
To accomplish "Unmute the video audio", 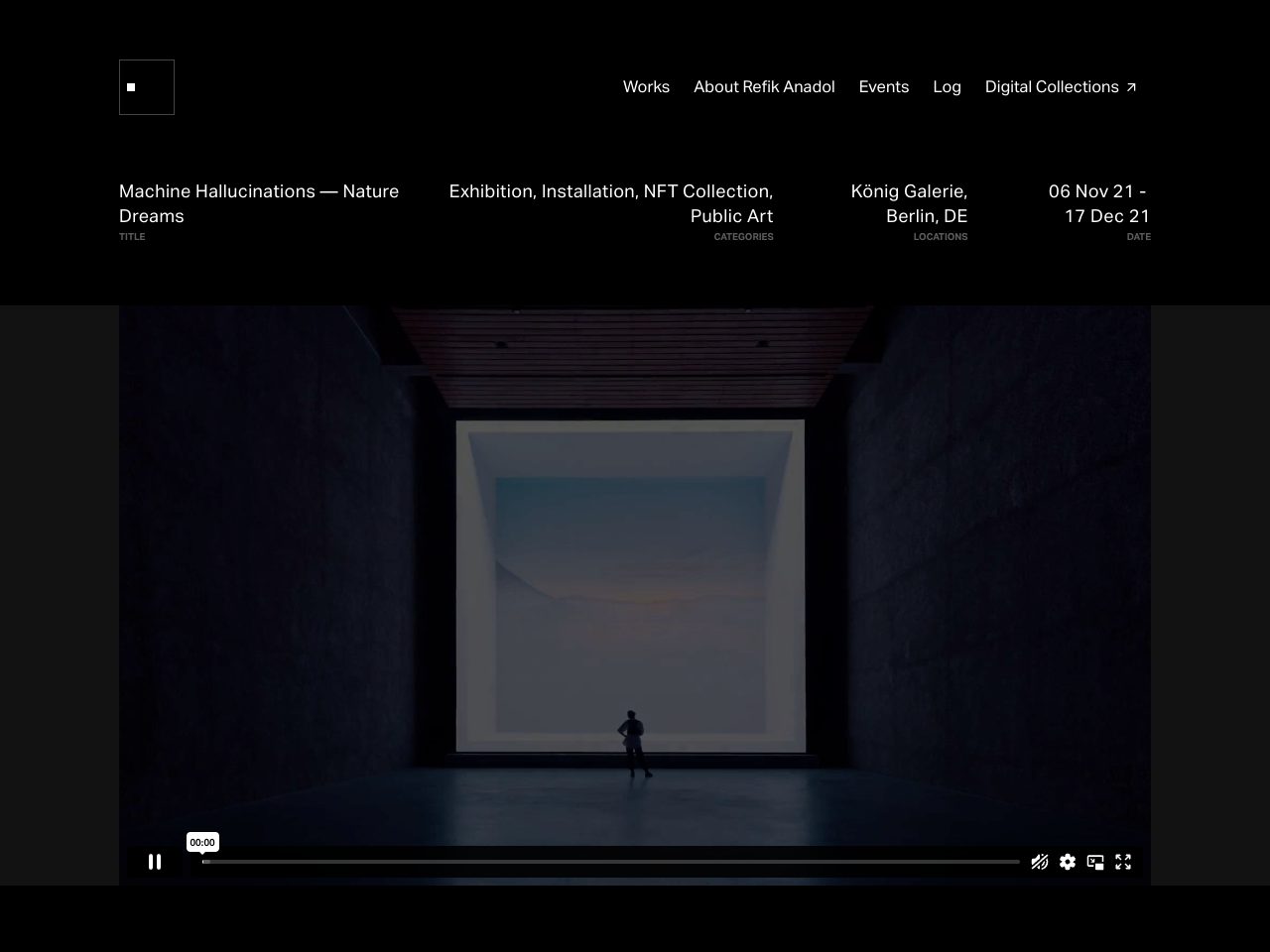I will point(1040,862).
